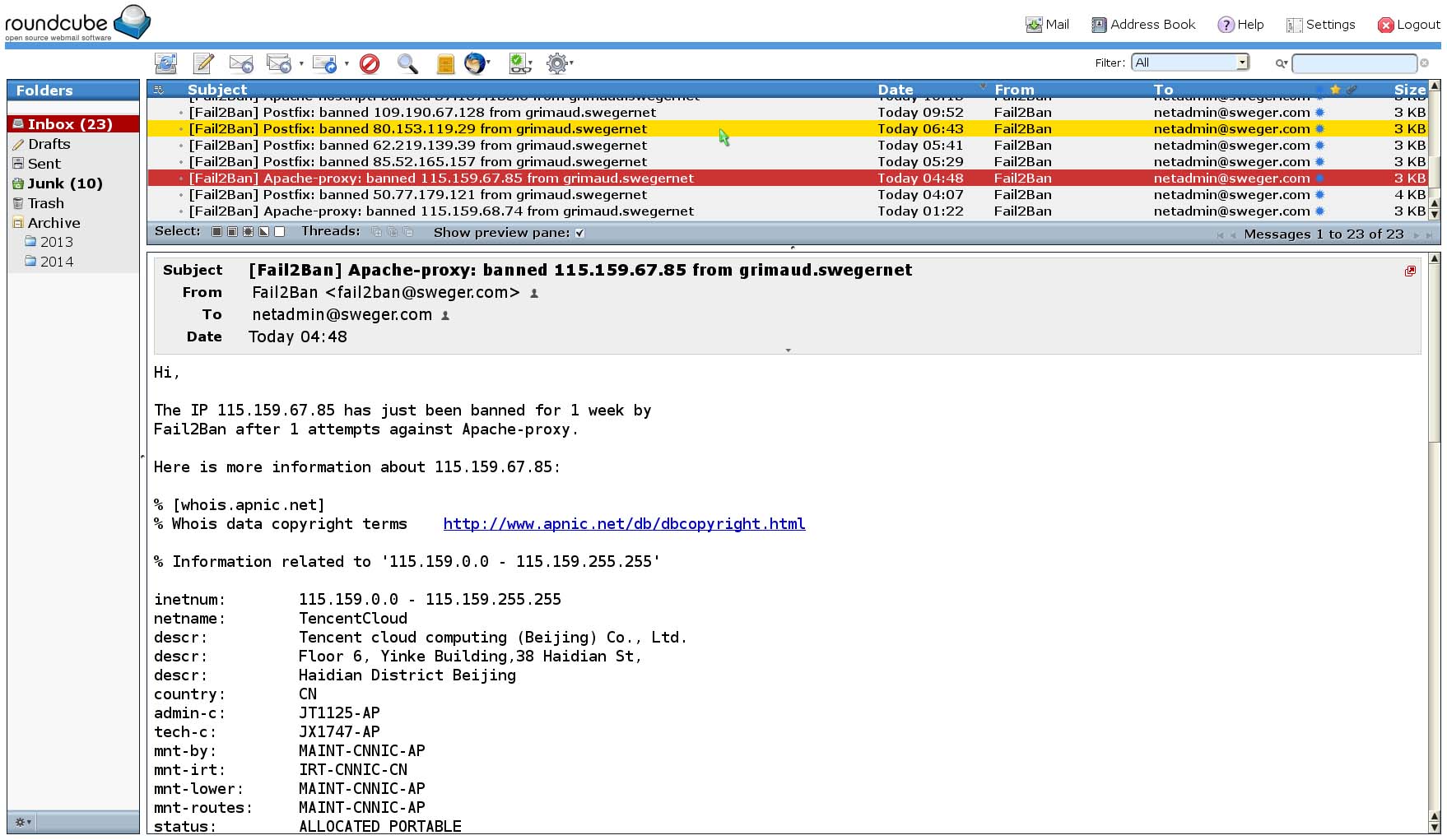Click the paperclip attachment column header
This screenshot has width=1447, height=840.
[x=1351, y=90]
